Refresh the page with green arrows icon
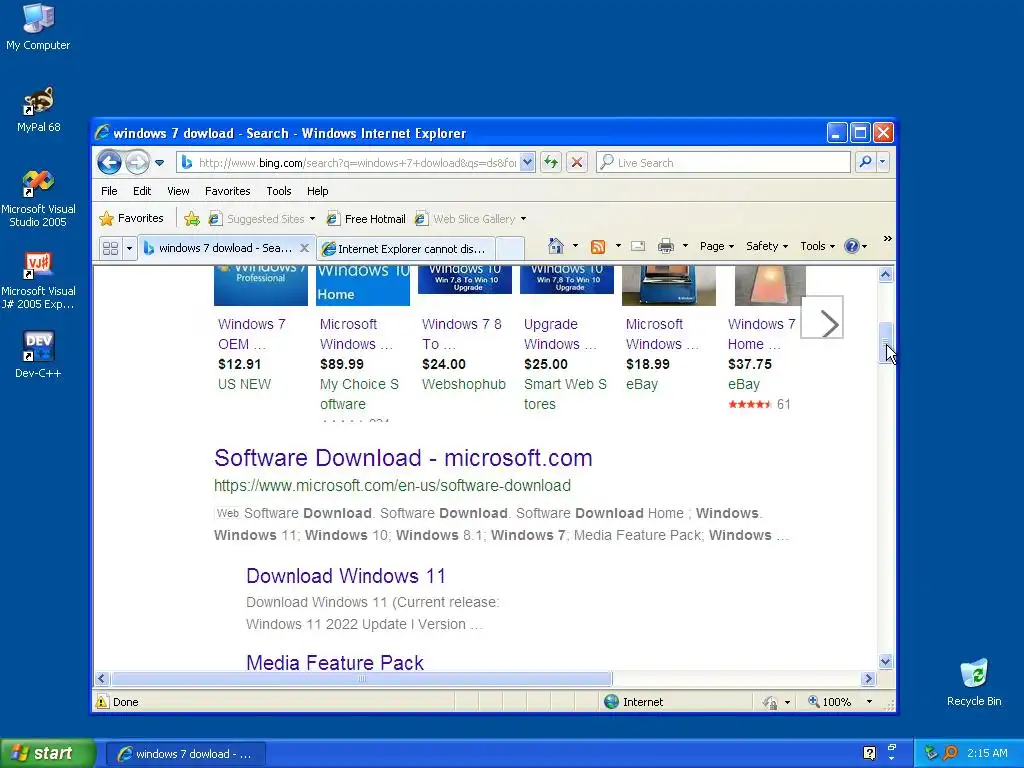The width and height of the screenshot is (1024, 768). (551, 163)
